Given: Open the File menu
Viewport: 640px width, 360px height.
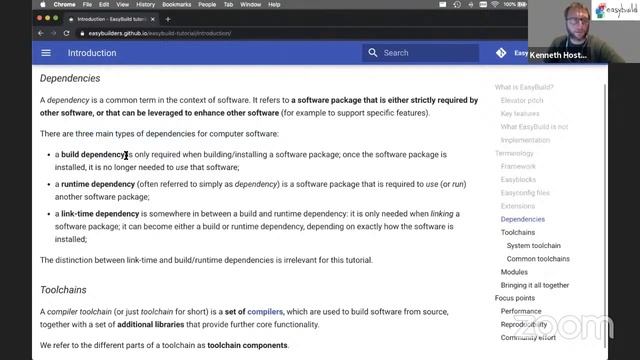Looking at the screenshot, I should pos(87,4).
